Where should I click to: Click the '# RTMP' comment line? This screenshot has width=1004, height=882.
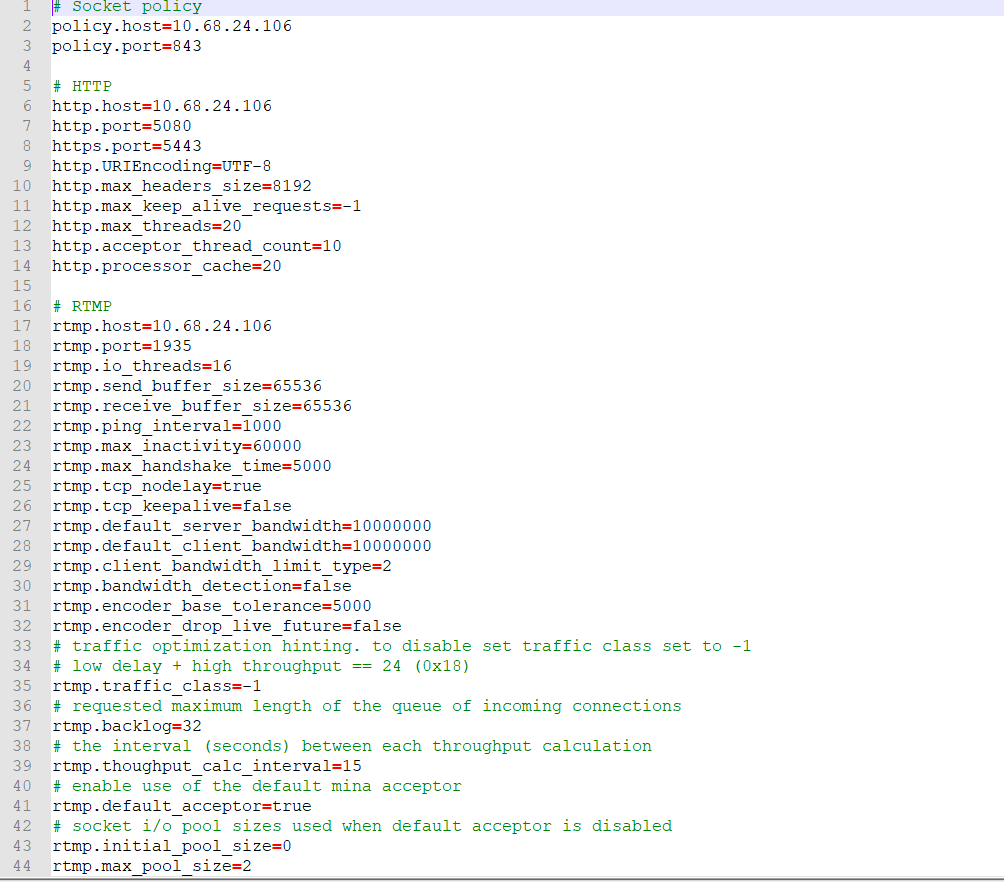click(x=82, y=306)
